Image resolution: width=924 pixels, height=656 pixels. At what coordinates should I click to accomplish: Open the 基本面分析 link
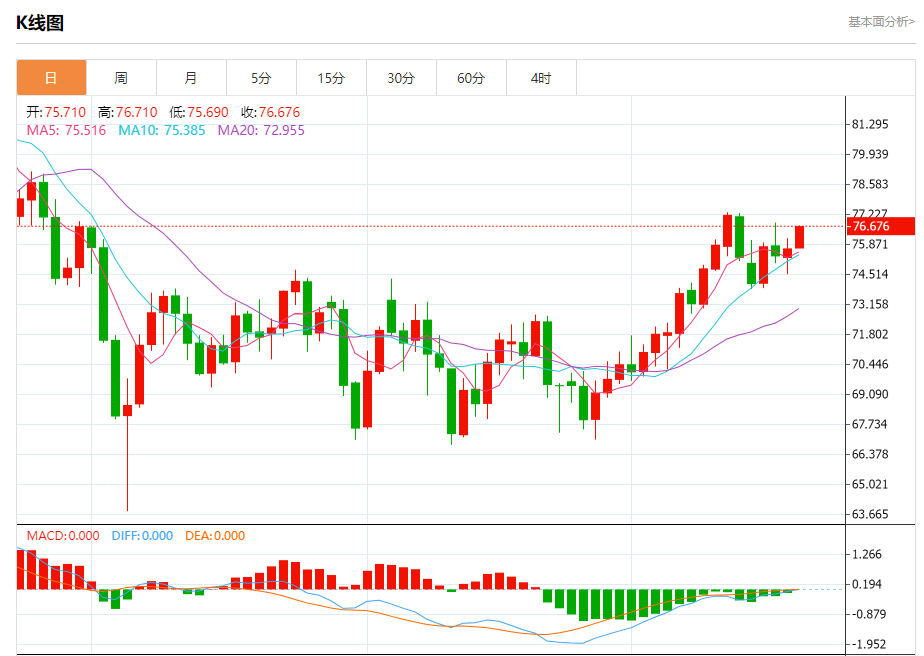(881, 22)
